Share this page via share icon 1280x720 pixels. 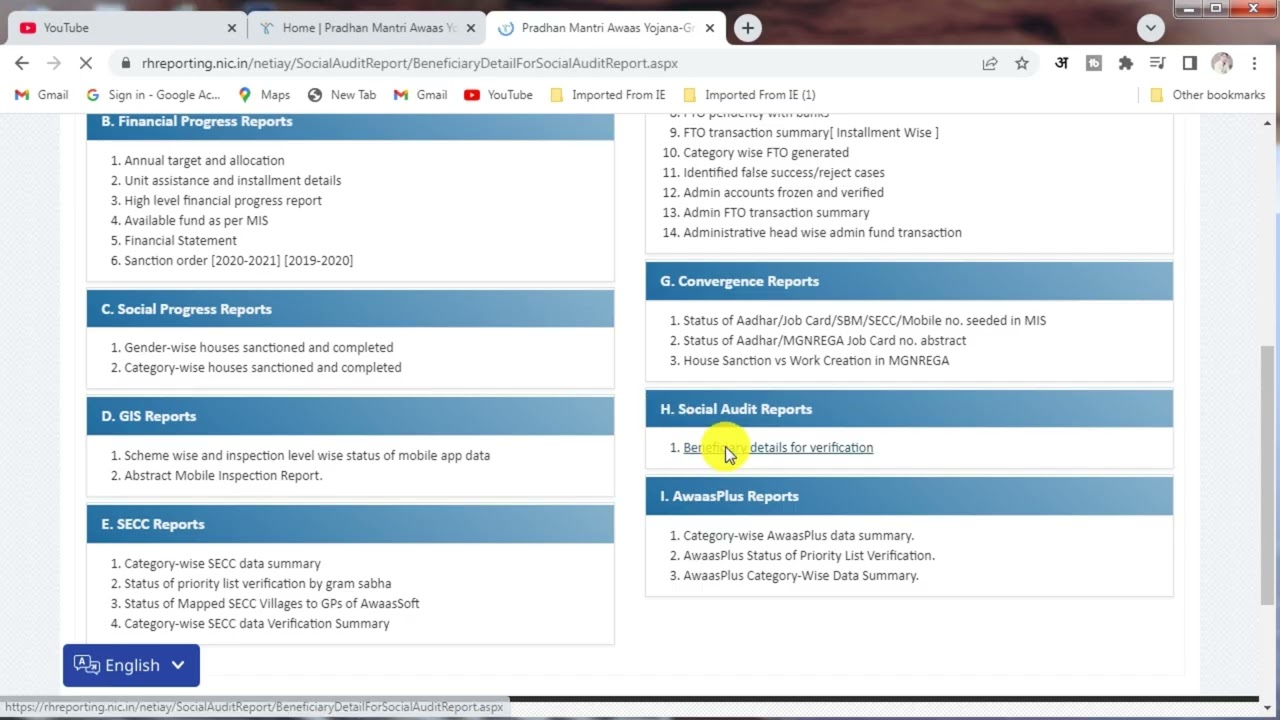tap(990, 63)
